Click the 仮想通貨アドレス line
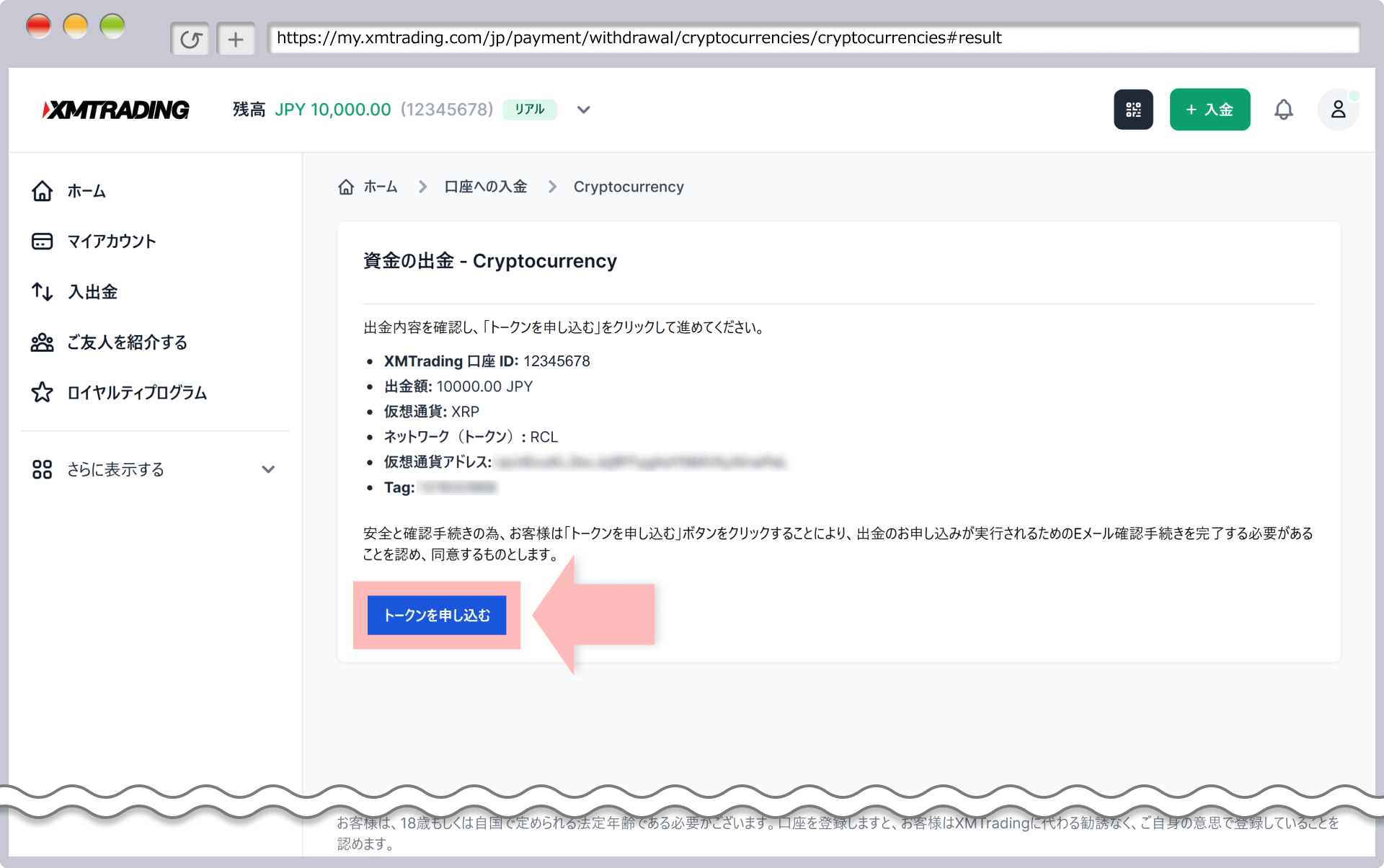This screenshot has height=868, width=1384. [x=585, y=462]
